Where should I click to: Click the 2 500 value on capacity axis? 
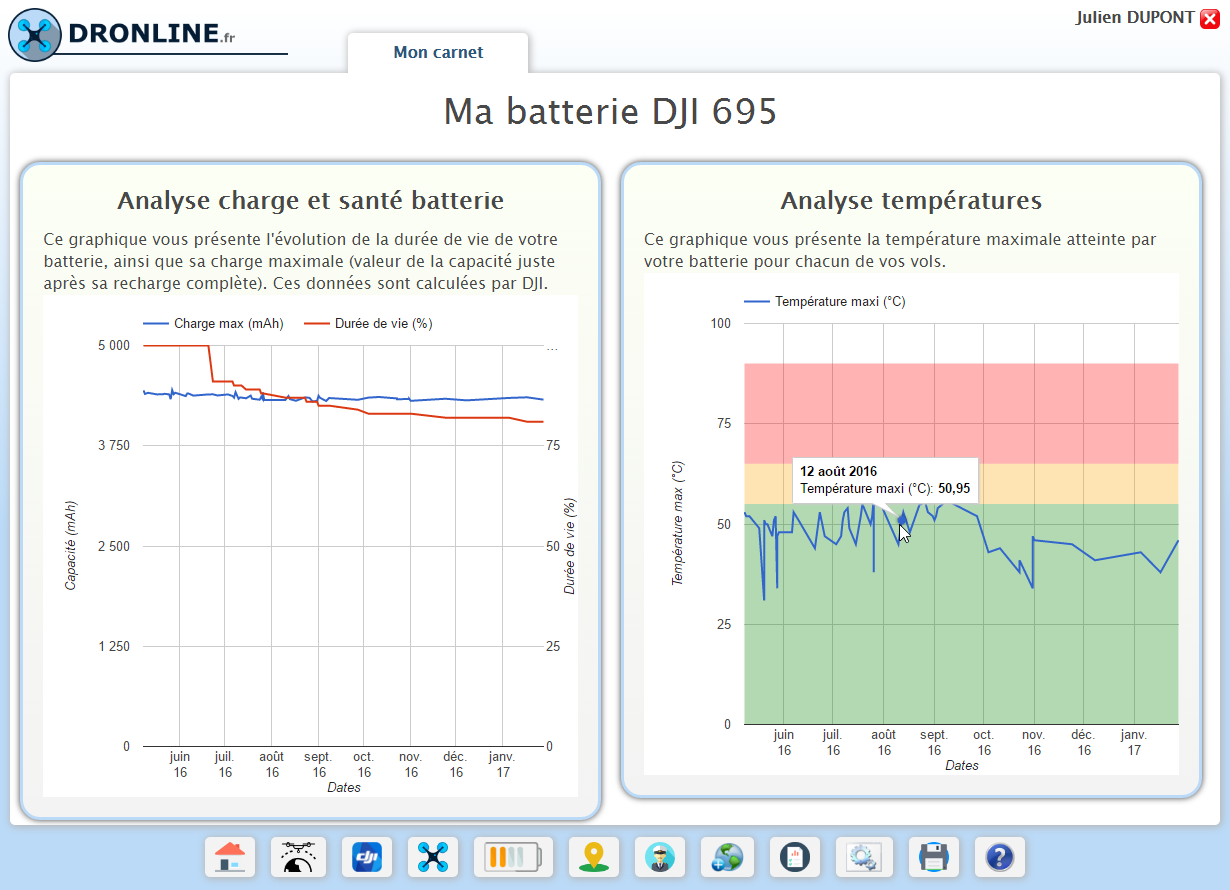point(113,546)
